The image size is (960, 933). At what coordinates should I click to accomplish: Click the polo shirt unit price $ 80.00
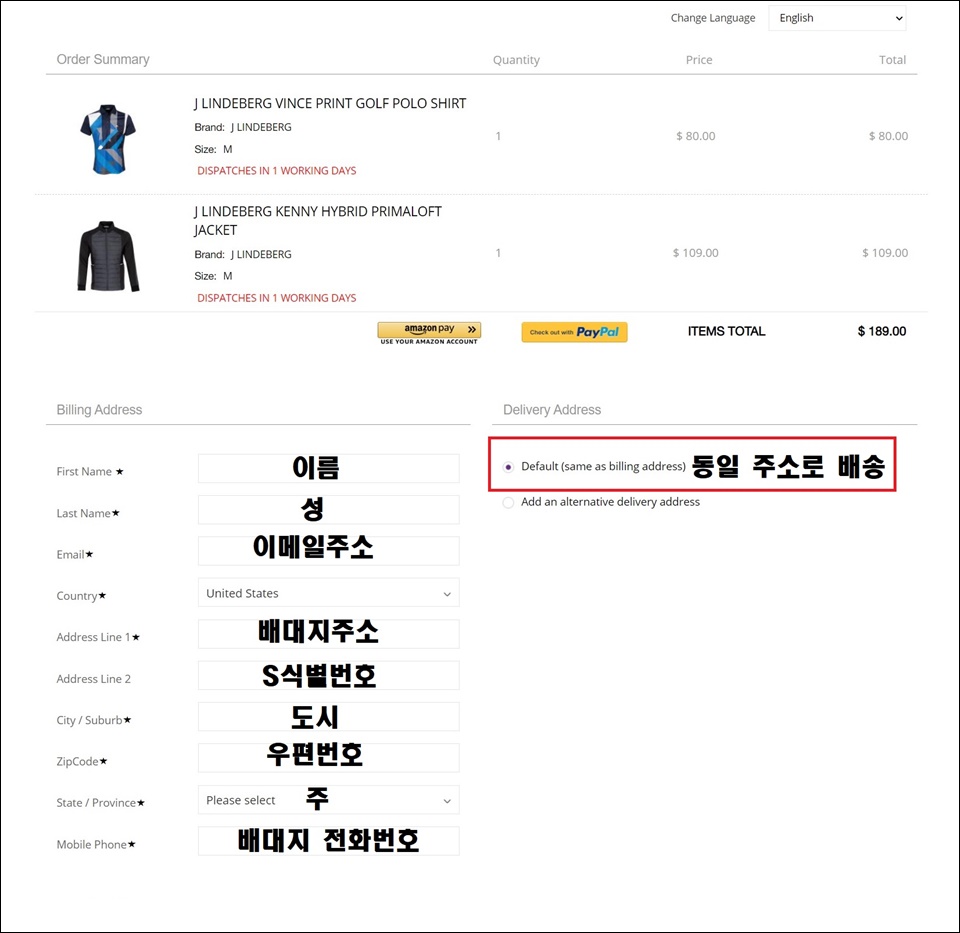pyautogui.click(x=696, y=136)
